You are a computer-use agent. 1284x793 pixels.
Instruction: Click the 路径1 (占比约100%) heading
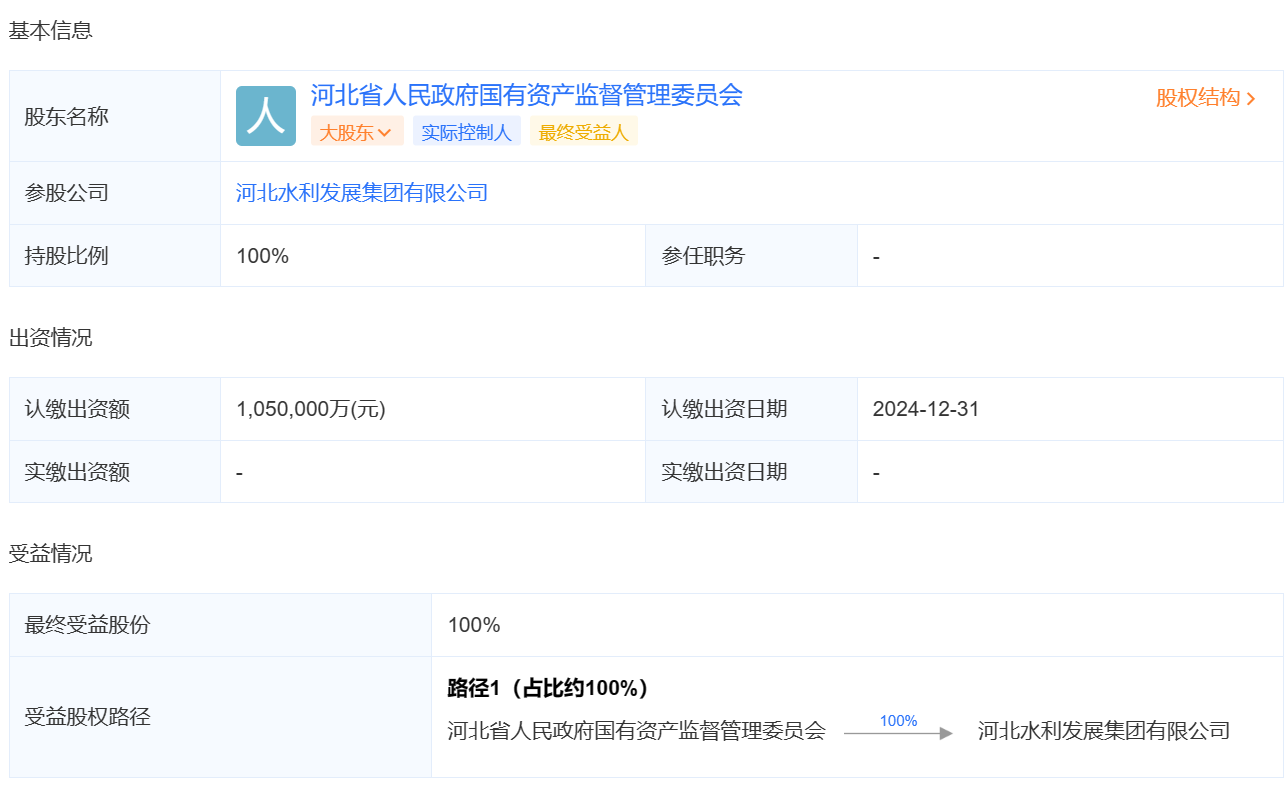point(548,688)
